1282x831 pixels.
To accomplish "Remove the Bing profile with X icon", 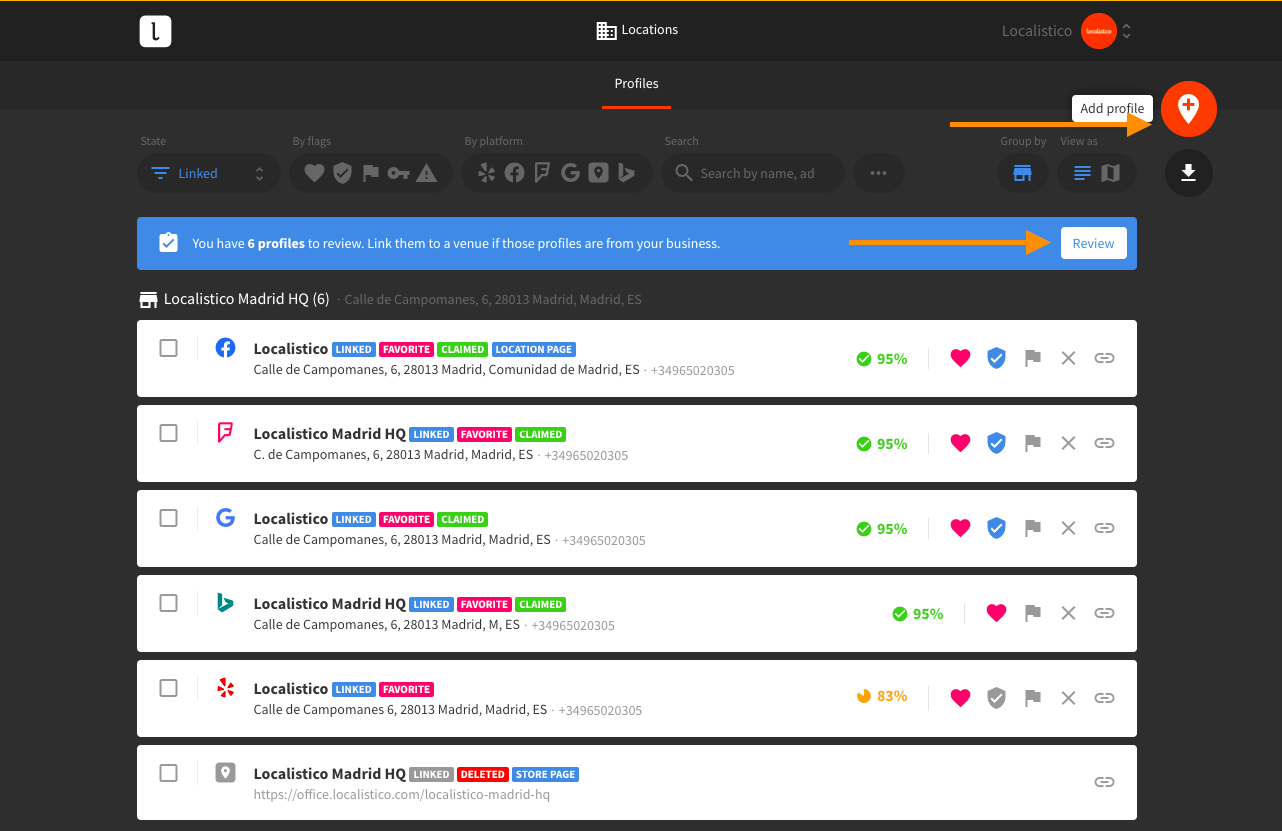I will coord(1068,613).
